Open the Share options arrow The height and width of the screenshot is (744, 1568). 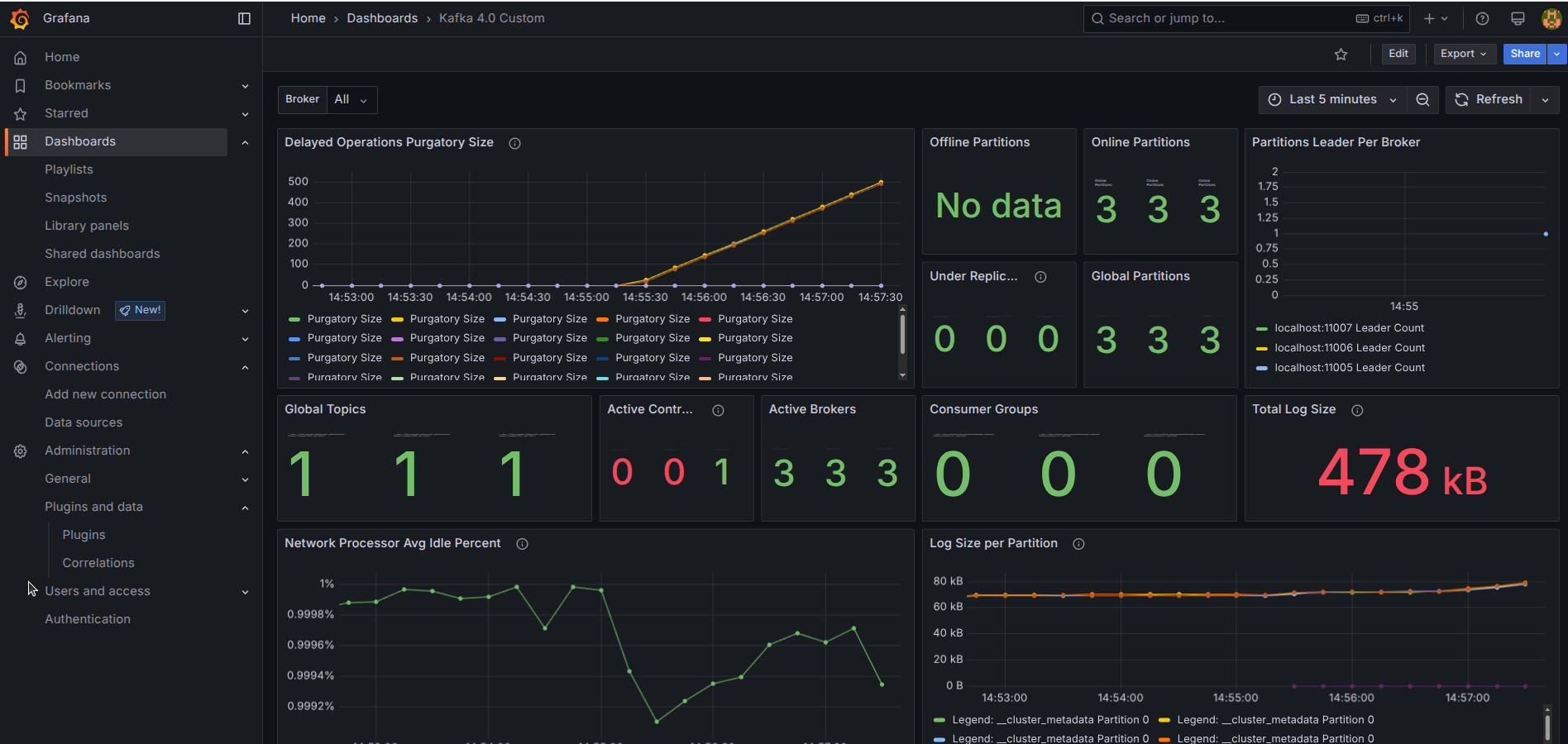[x=1556, y=54]
